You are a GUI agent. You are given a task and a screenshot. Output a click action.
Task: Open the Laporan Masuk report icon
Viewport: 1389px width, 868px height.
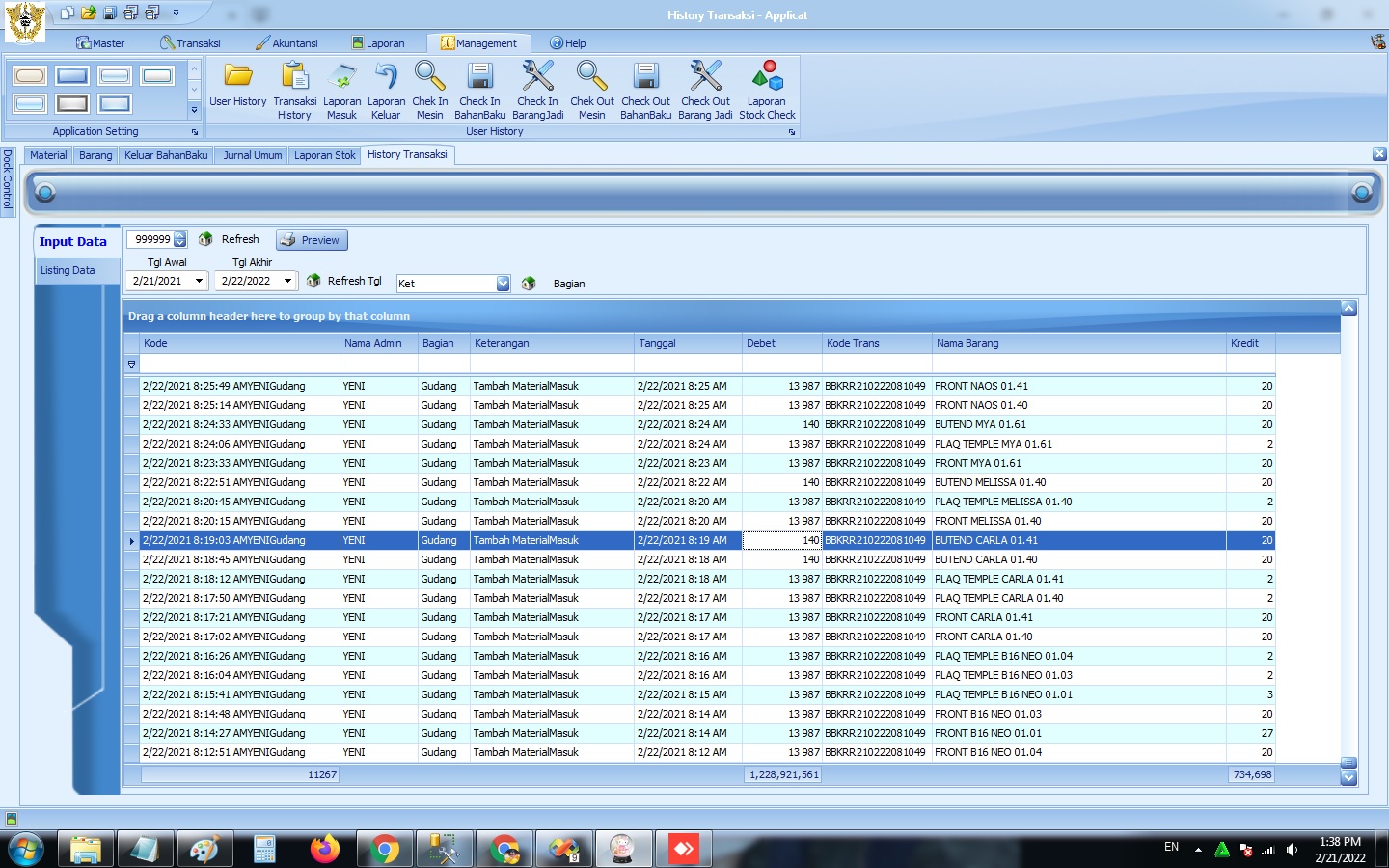(x=341, y=77)
